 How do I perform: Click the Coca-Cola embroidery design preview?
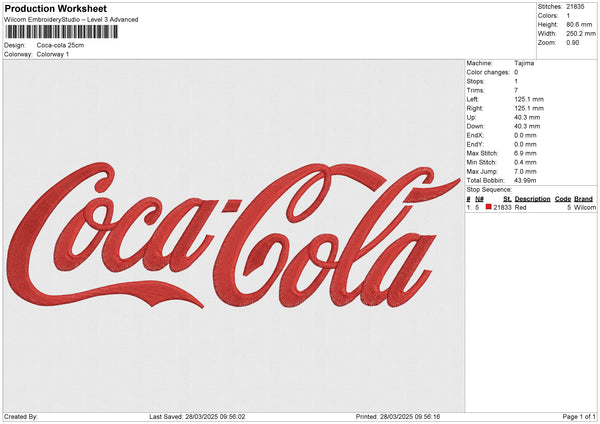233,235
